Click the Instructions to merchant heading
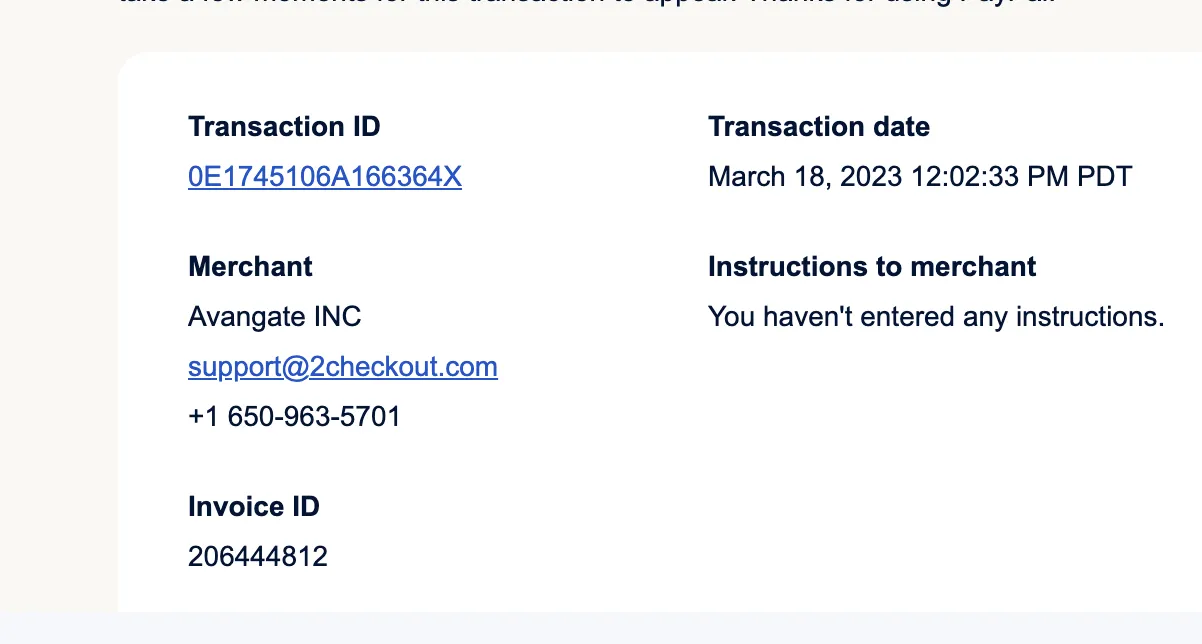Image resolution: width=1202 pixels, height=644 pixels. [872, 267]
